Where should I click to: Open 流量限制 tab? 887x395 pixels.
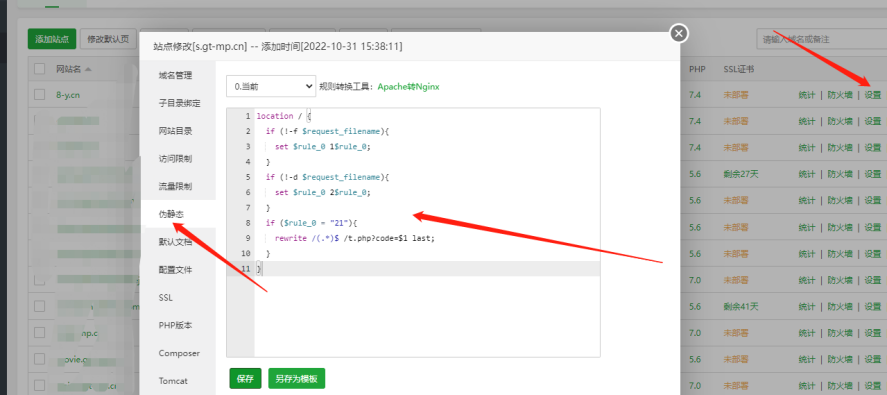175,186
